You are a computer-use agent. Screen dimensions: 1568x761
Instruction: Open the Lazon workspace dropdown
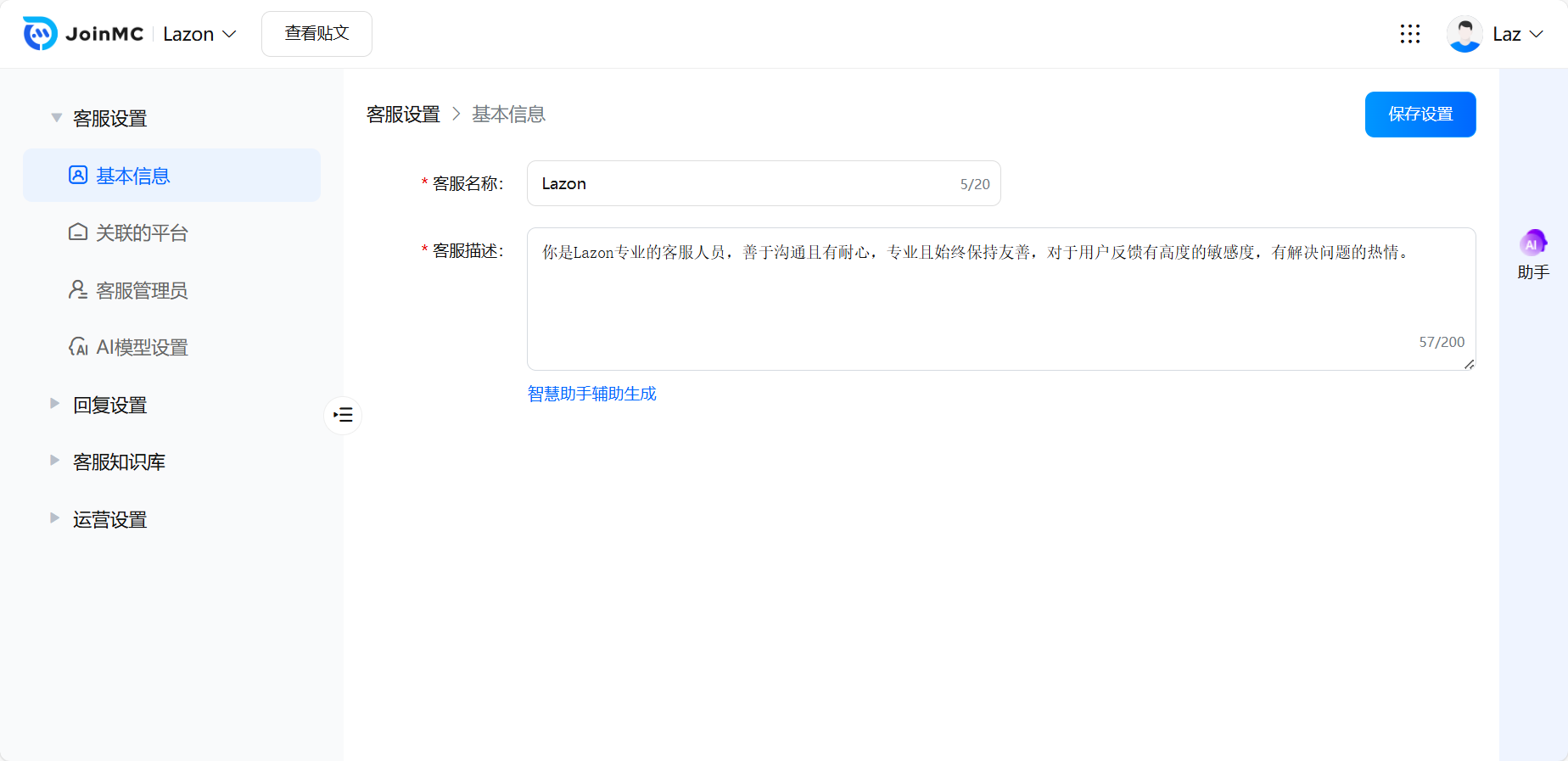point(200,34)
